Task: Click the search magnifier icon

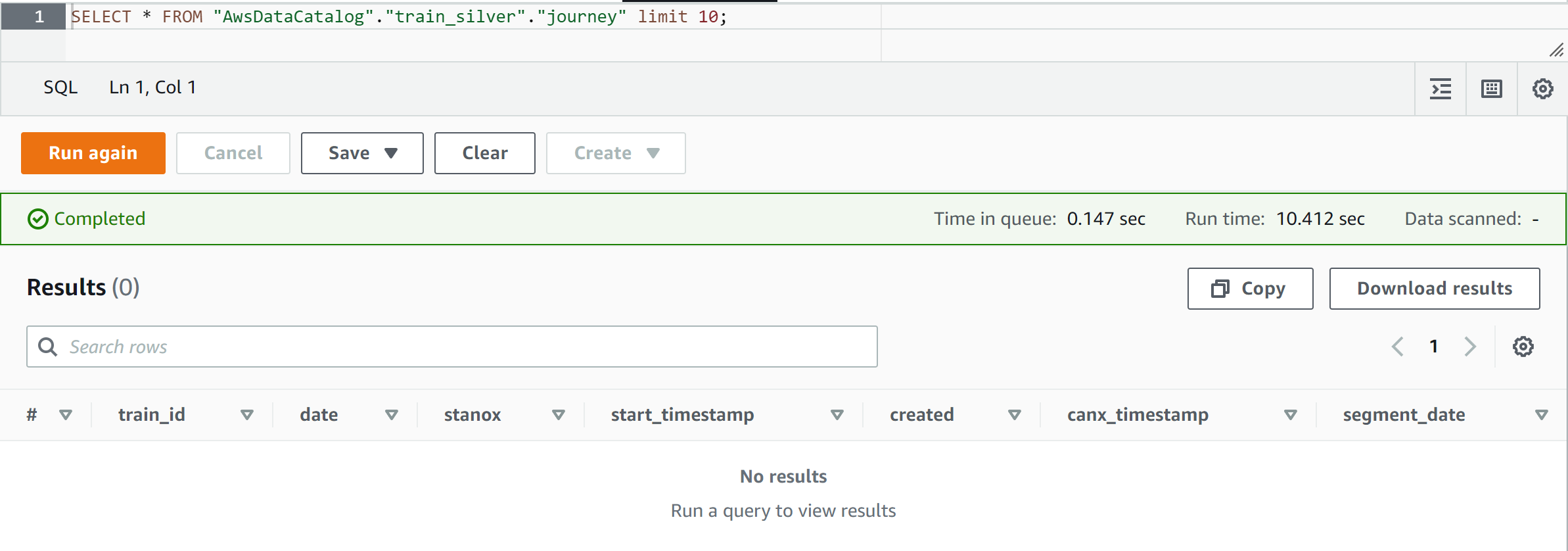Action: pos(47,347)
